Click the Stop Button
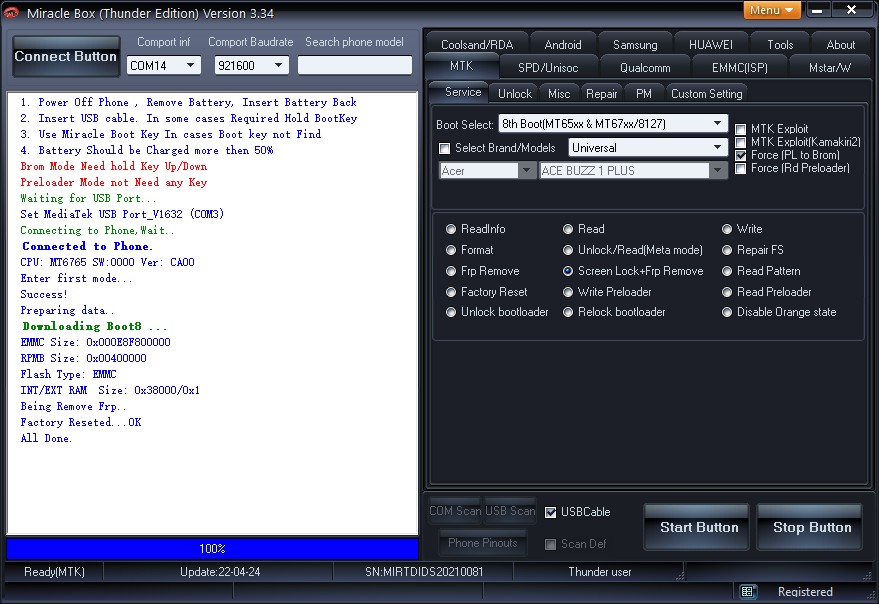The height and width of the screenshot is (604, 879). click(x=810, y=527)
